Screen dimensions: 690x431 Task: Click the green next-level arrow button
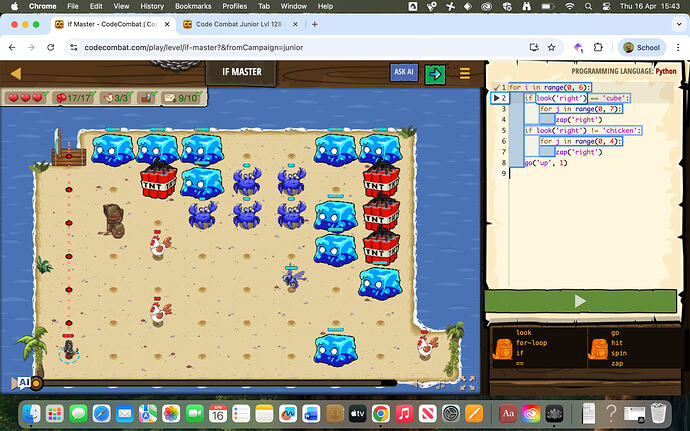pyautogui.click(x=435, y=74)
